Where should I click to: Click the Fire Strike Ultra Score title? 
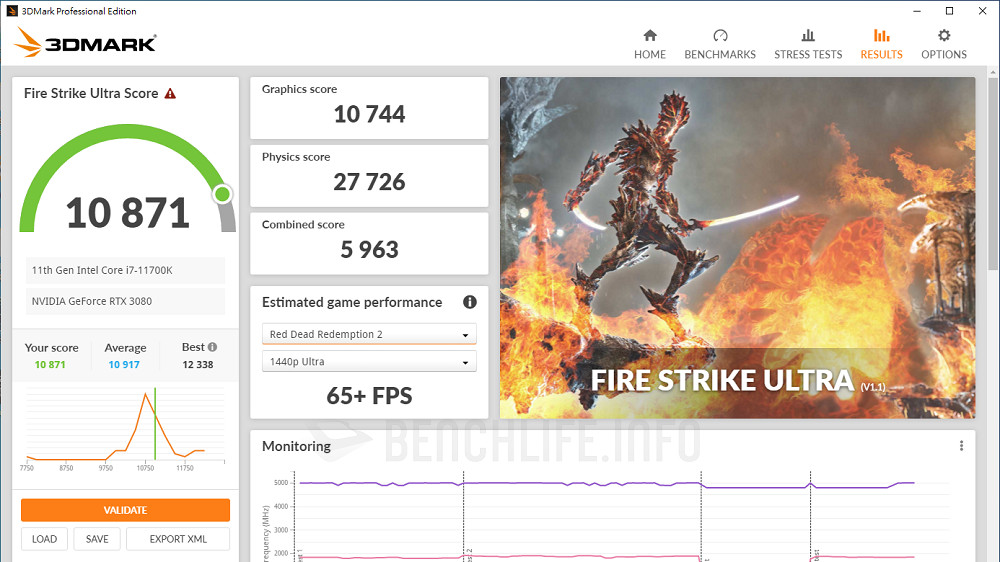pos(91,94)
